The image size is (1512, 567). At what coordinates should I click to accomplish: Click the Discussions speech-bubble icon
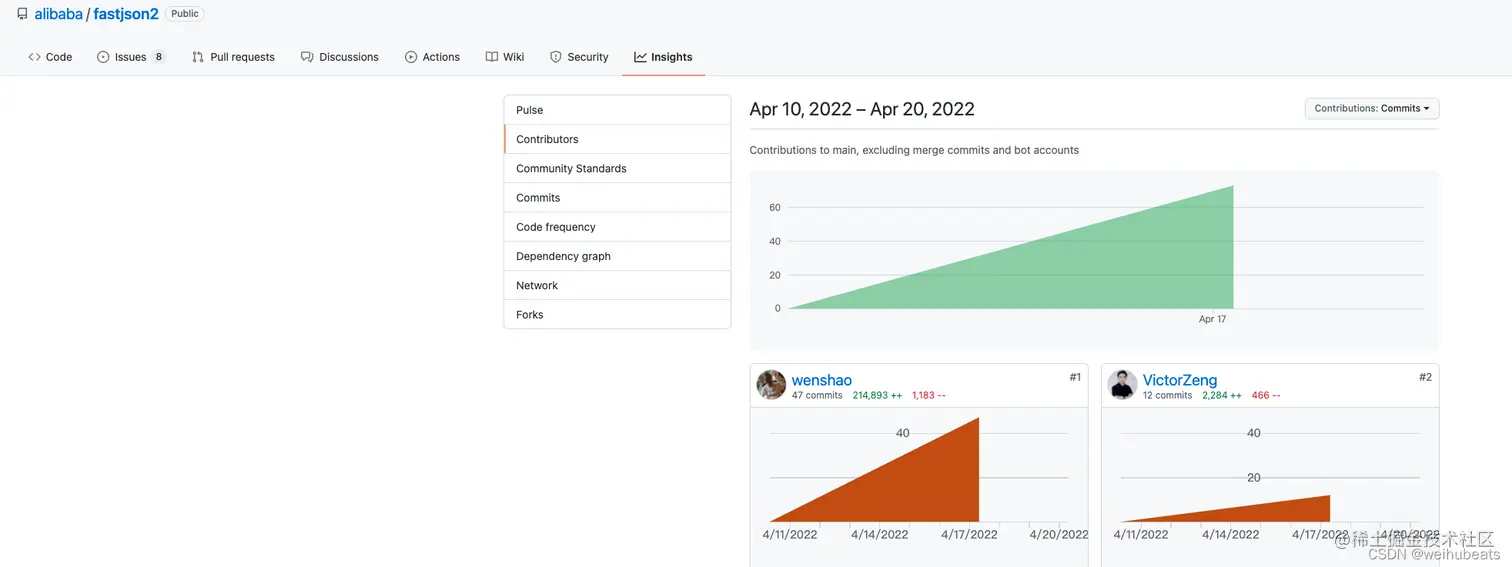pos(307,57)
